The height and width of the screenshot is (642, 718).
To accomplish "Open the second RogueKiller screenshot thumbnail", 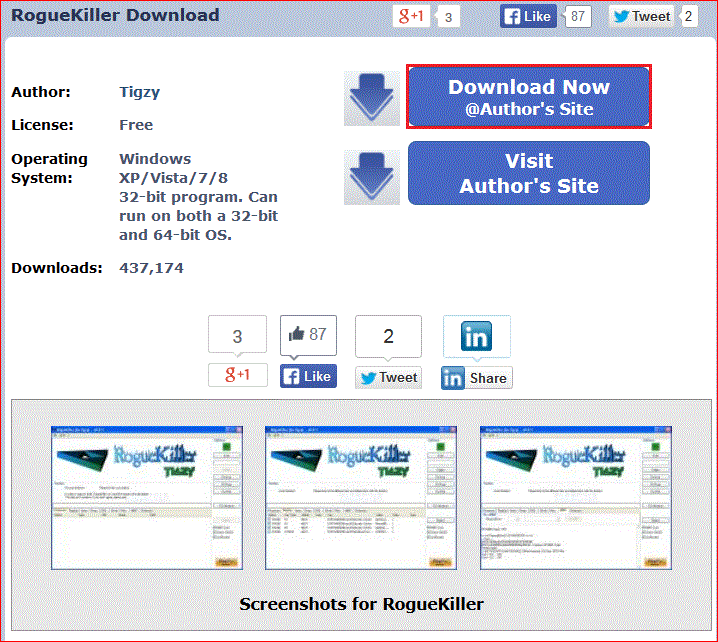I will pyautogui.click(x=361, y=498).
